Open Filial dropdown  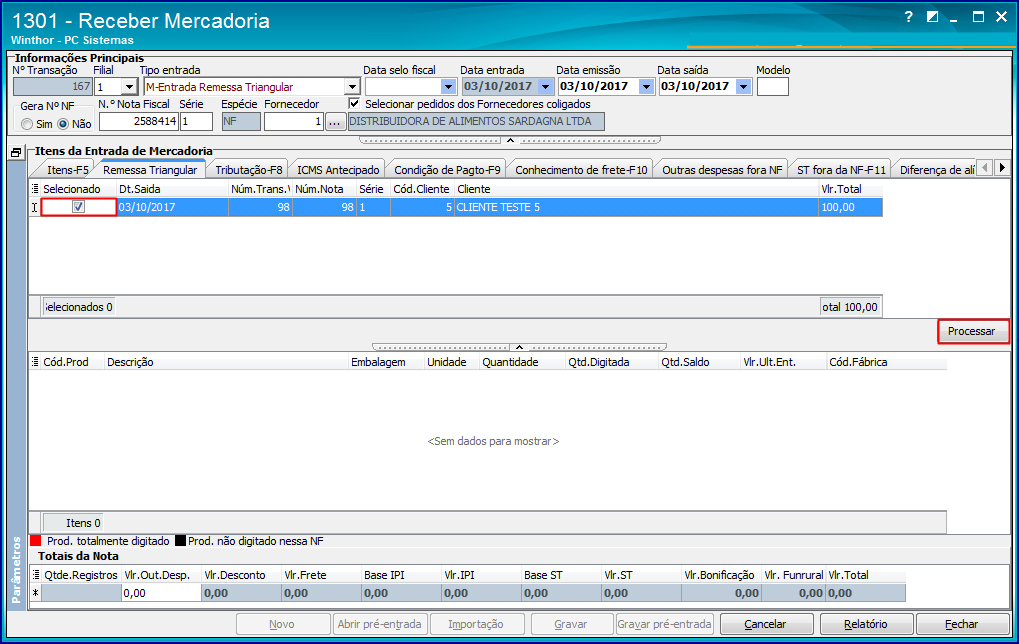[x=129, y=86]
